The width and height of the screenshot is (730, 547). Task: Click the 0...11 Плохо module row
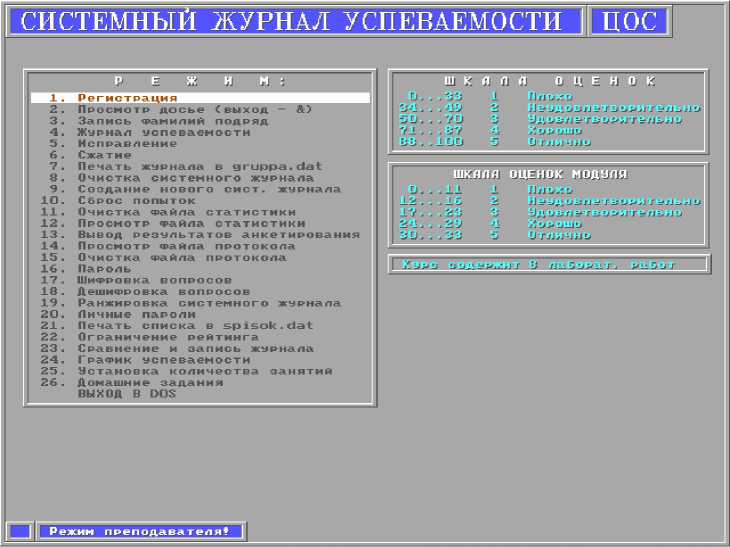tap(490, 189)
